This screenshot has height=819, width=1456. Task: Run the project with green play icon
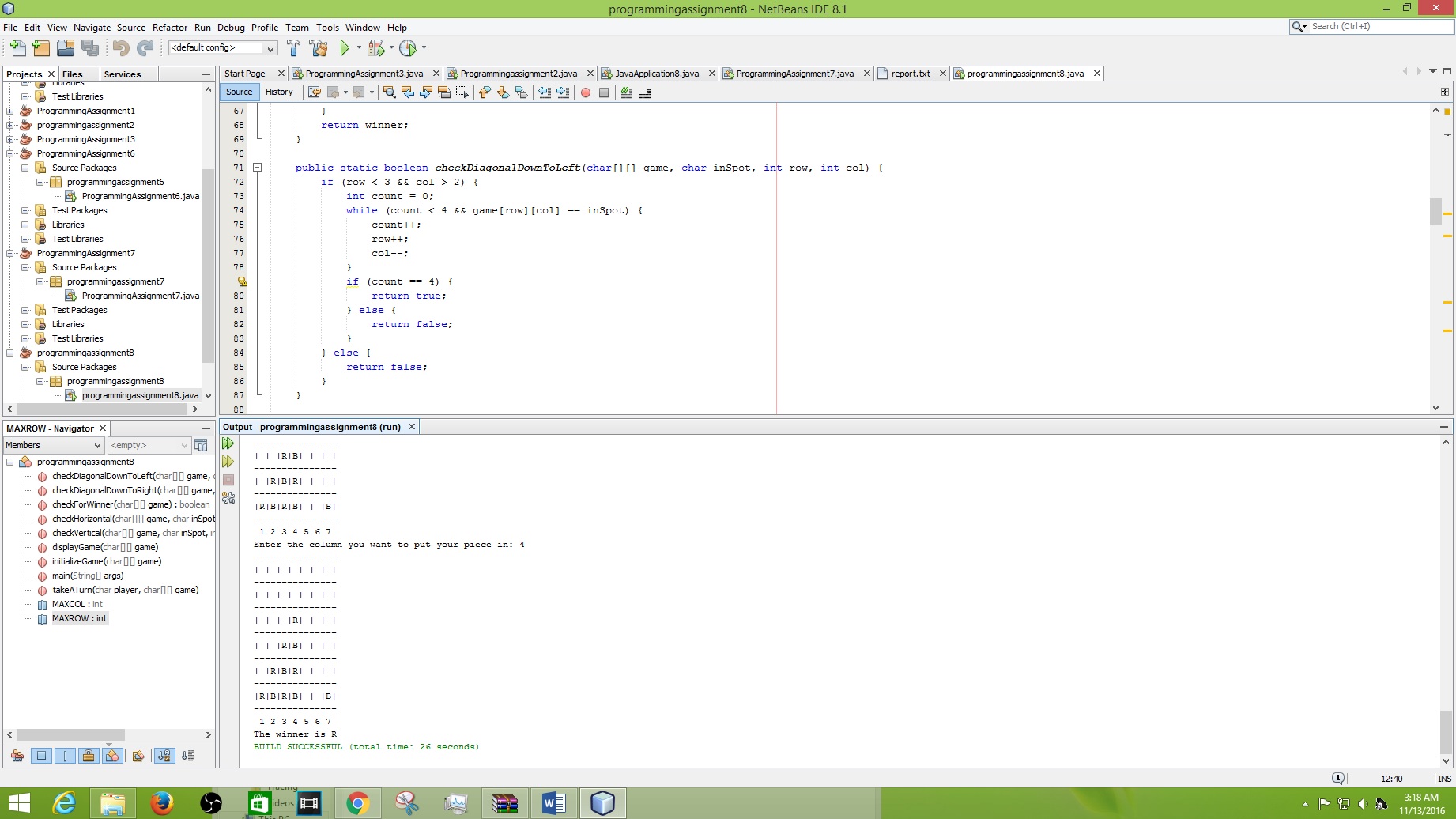345,48
